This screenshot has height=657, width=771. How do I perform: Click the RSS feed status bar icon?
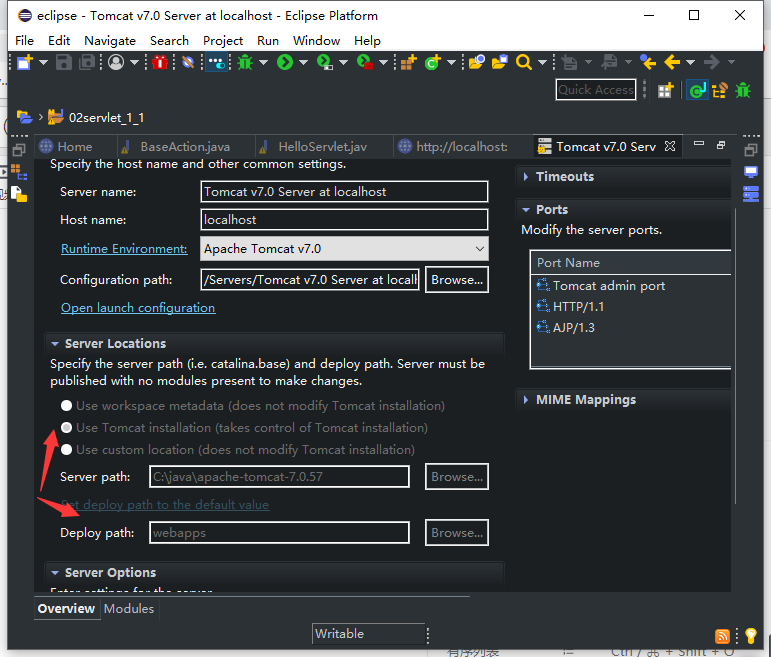722,636
